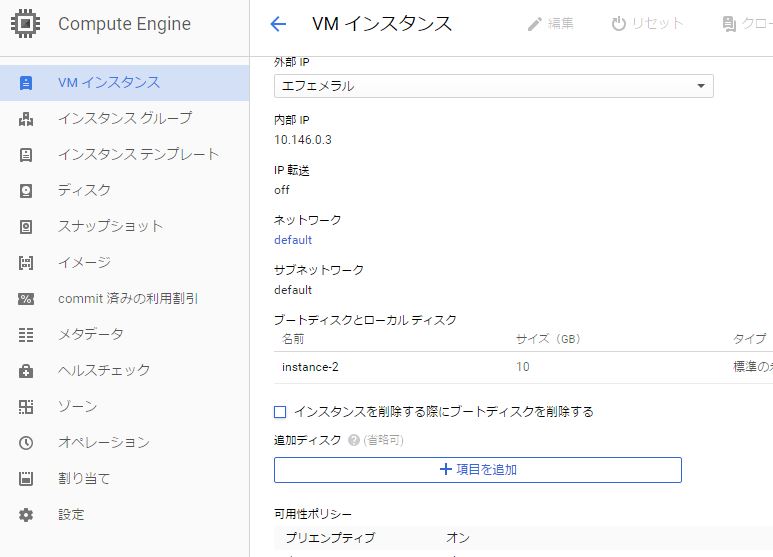
Task: Click the ヘルスチェック lock icon
Action: pos(26,371)
